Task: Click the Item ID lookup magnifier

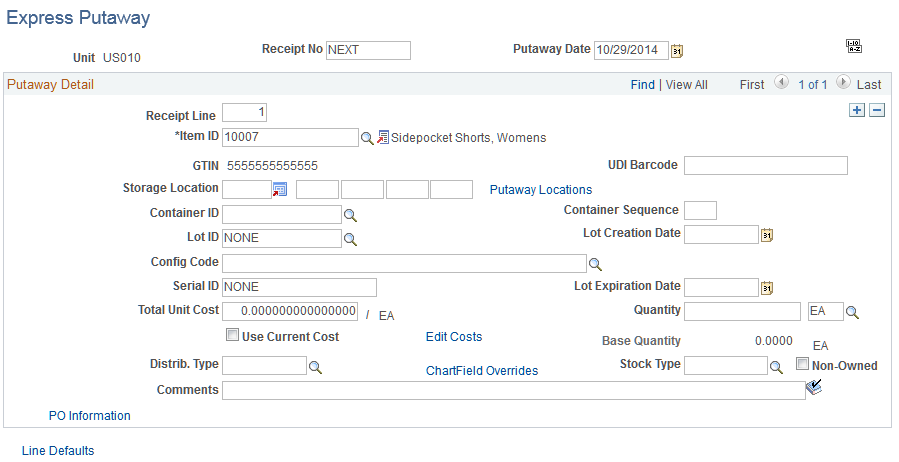Action: click(367, 138)
